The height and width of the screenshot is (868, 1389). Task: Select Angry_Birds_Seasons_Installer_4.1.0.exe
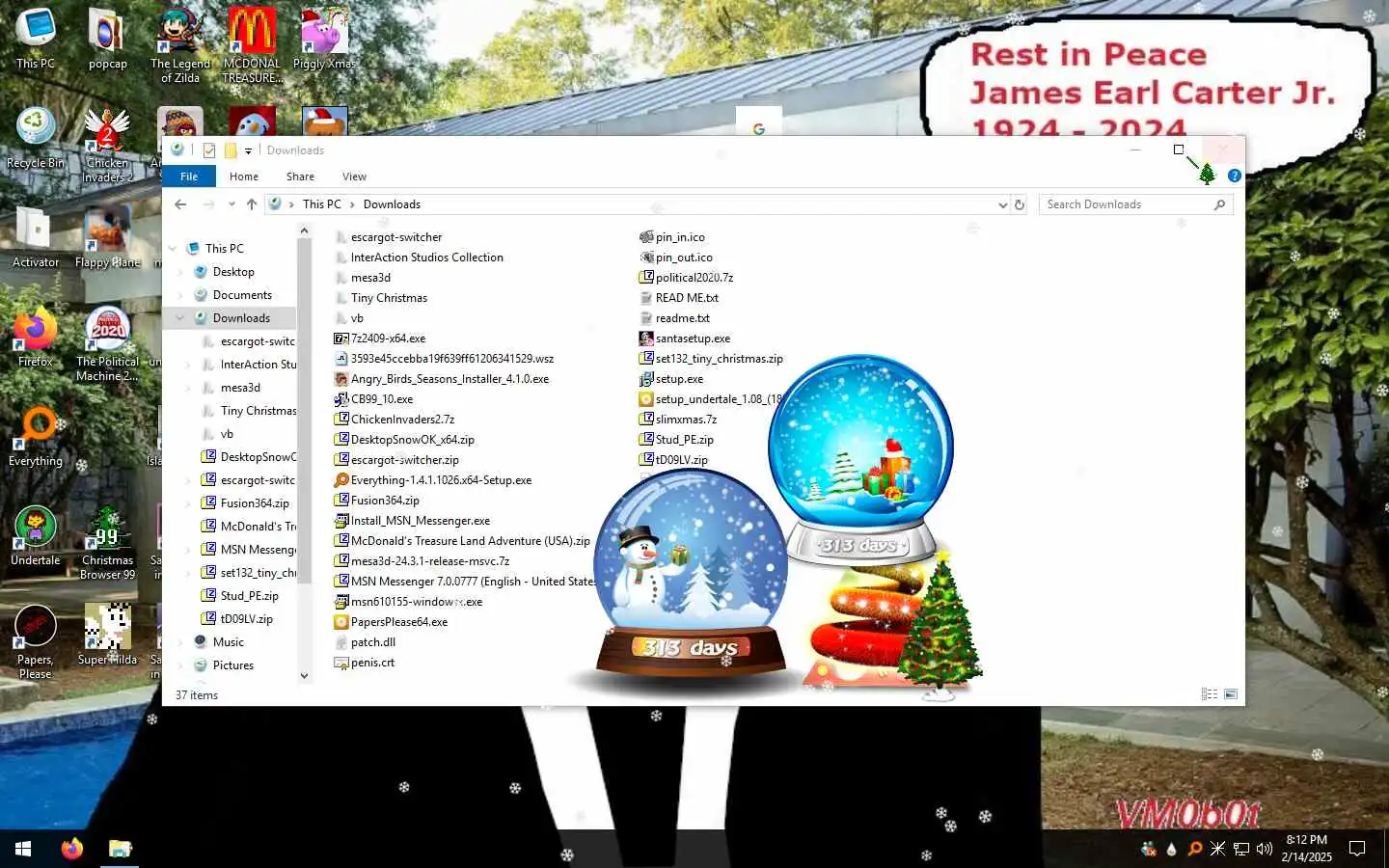pos(442,379)
